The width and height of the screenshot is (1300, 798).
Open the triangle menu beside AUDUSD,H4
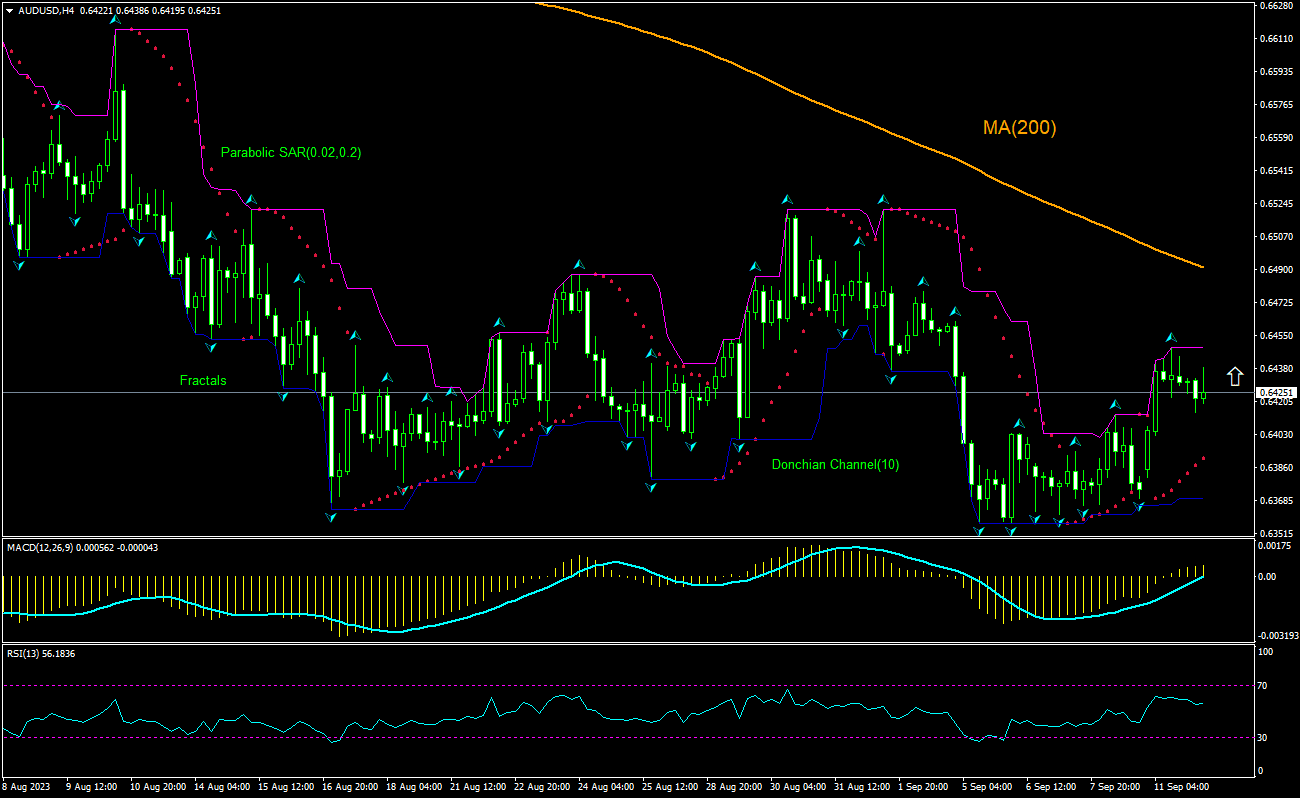pos(9,10)
